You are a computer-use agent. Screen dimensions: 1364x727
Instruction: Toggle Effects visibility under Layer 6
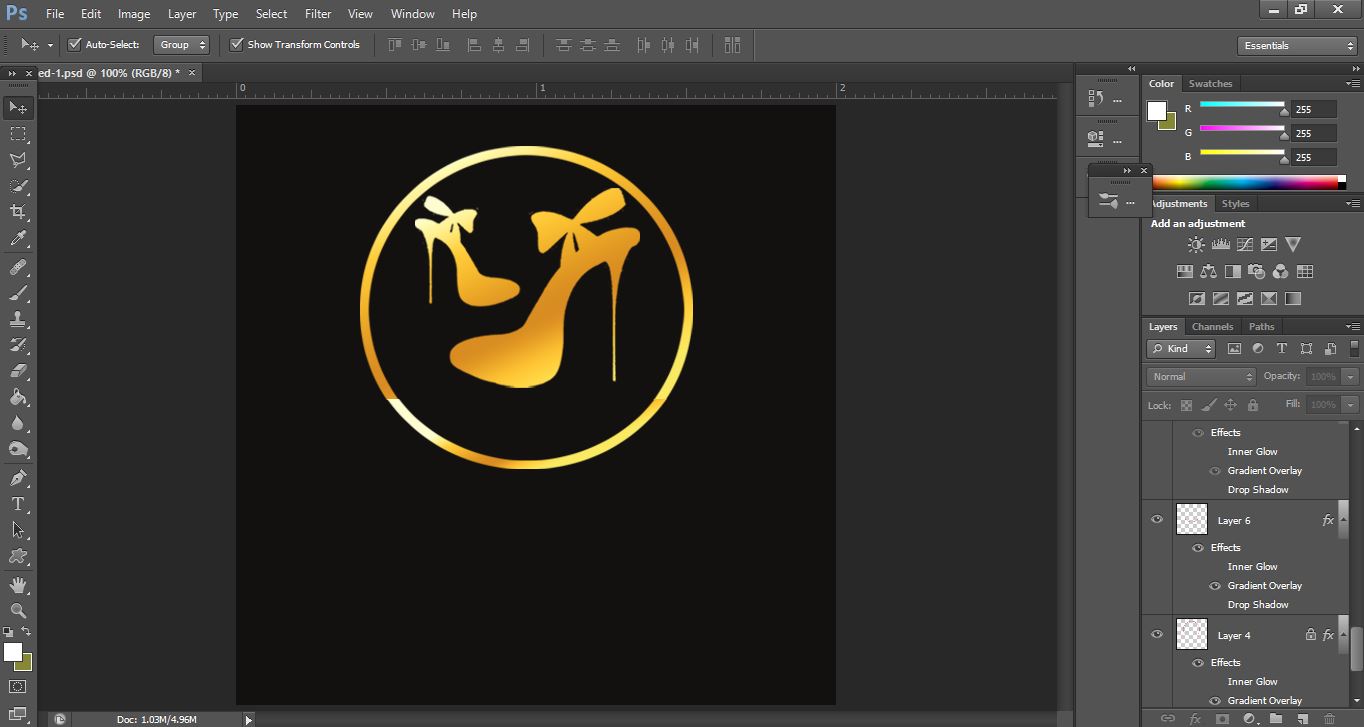1197,548
